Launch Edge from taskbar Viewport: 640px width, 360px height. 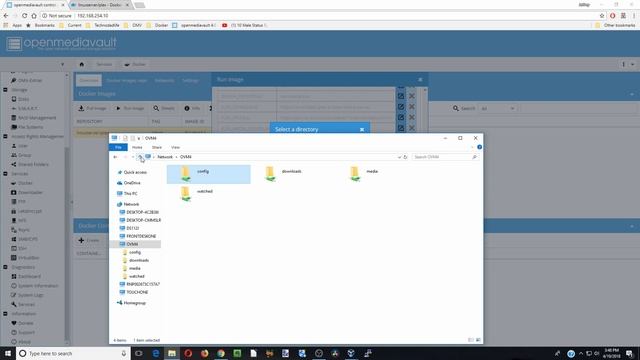point(156,353)
